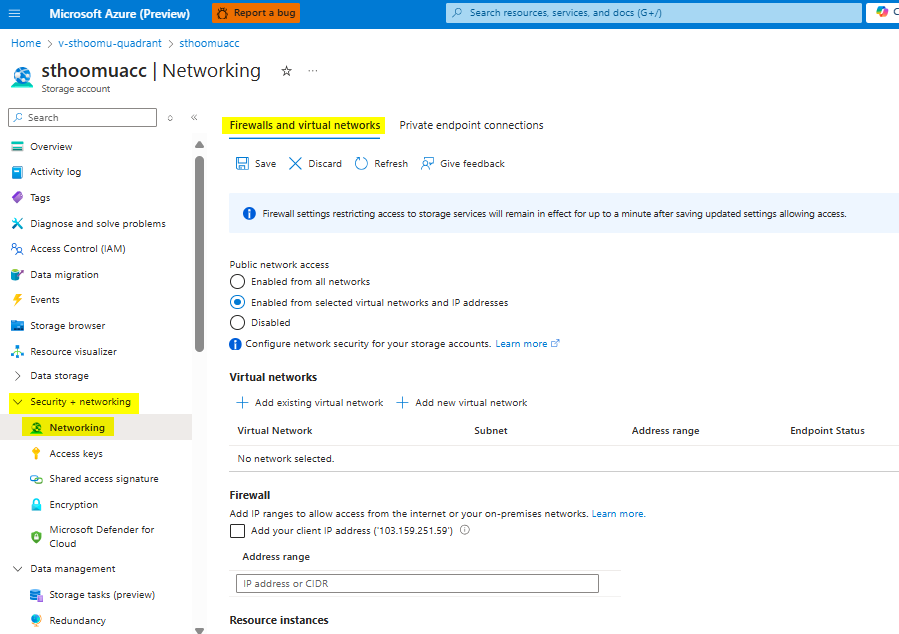Click Add new virtual network
Screen dimensions: 899x634
462,403
